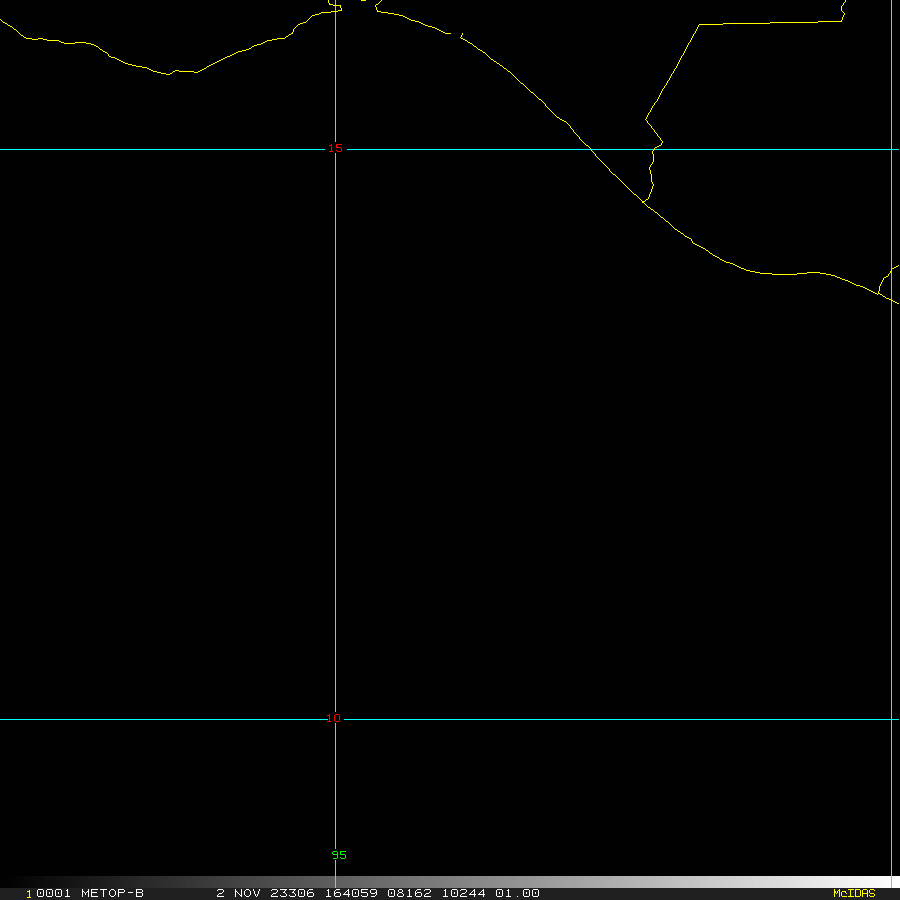The image size is (900, 900).
Task: Click the 23306 Julian day value
Action: point(292,893)
